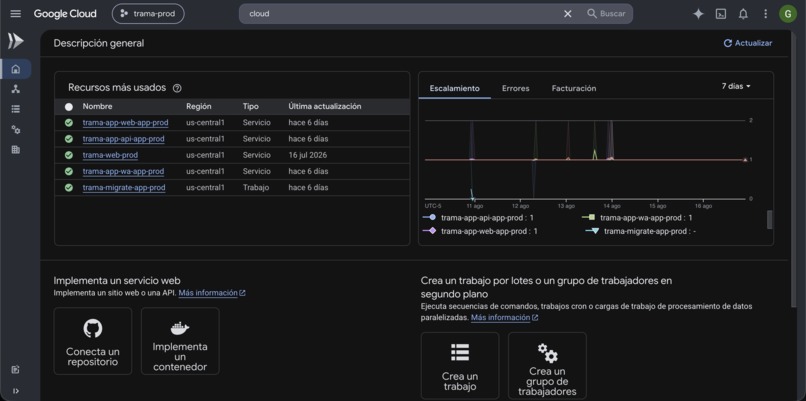Screen dimensions: 806x401
Task: Activate the Cloud Shell terminal icon
Action: (721, 14)
